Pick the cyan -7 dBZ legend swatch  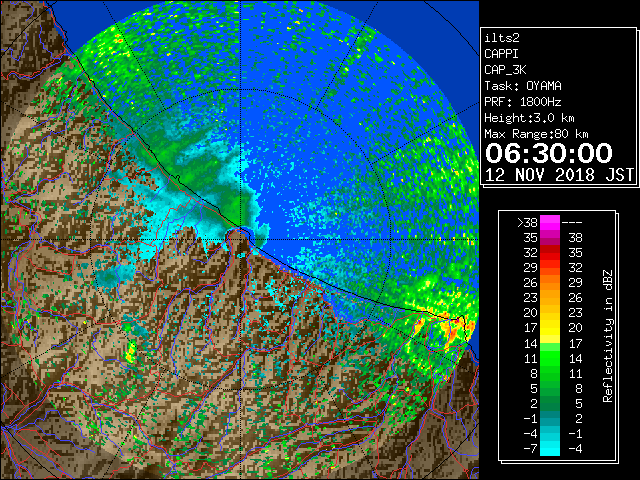(550, 448)
